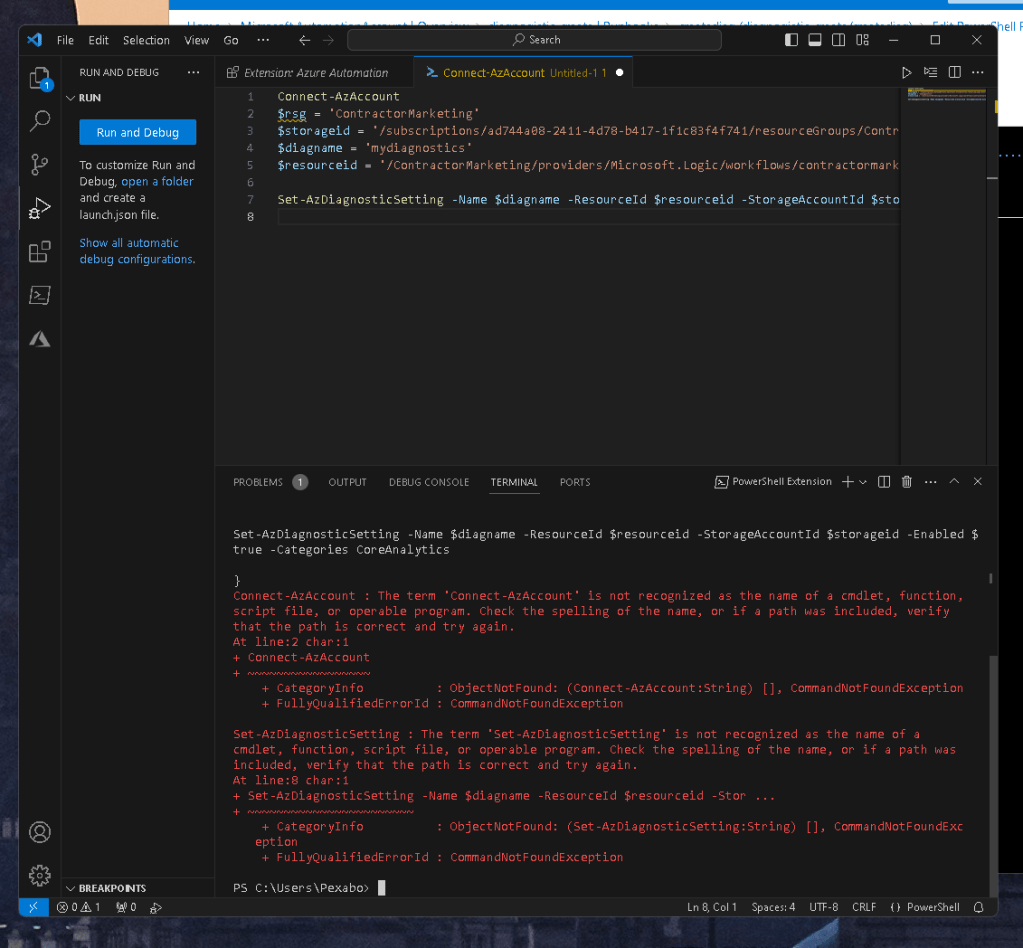Switch to the PORTS tab
The width and height of the screenshot is (1023, 948).
[x=575, y=482]
